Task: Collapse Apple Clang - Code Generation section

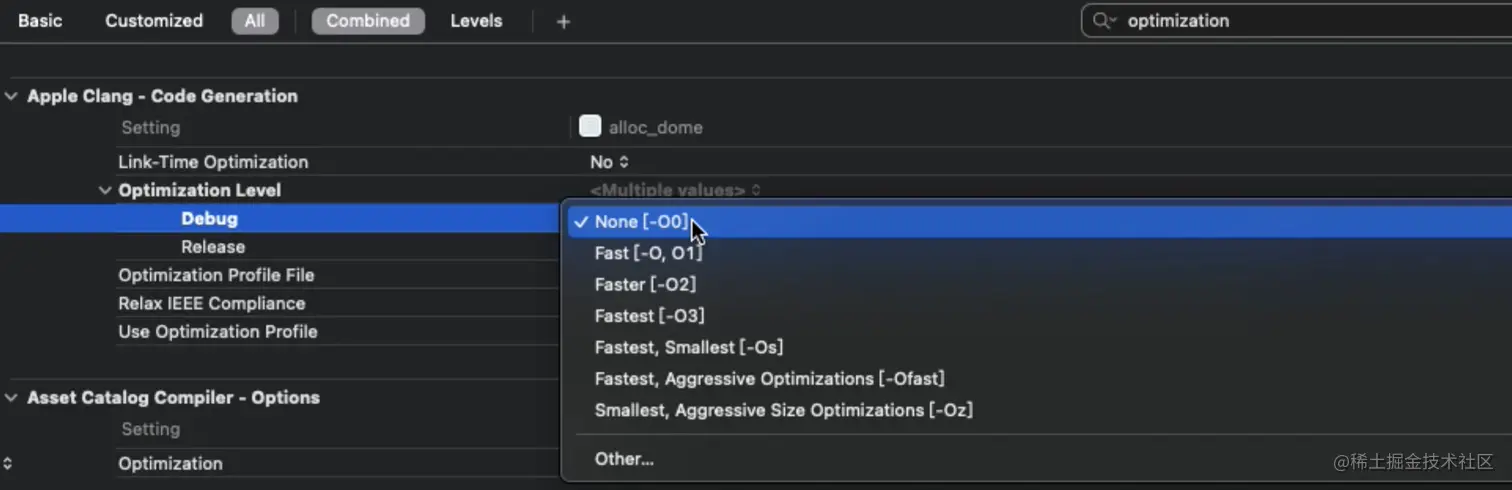Action: click(11, 96)
